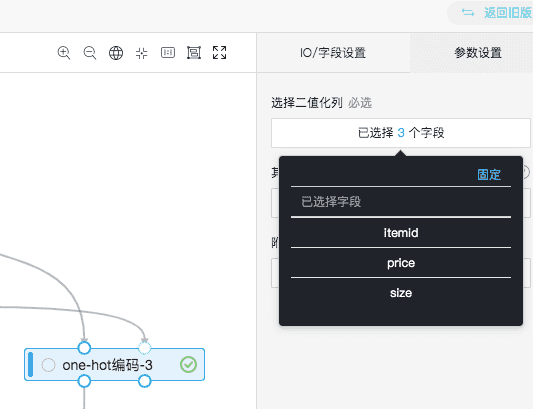
Task: Click the left input port of one-hot node
Action: pos(84,348)
